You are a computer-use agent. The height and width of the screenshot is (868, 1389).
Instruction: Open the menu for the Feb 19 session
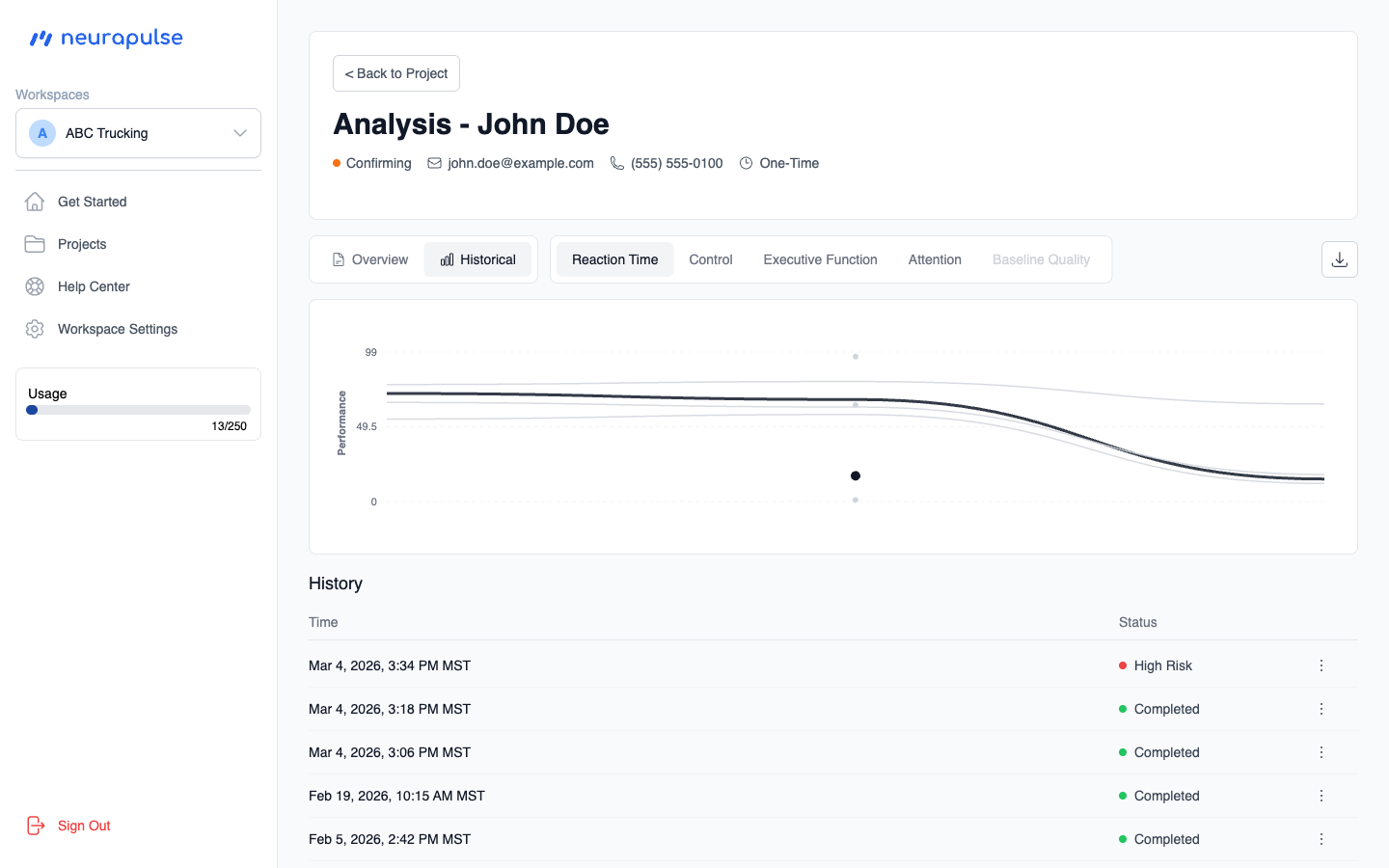1321,795
